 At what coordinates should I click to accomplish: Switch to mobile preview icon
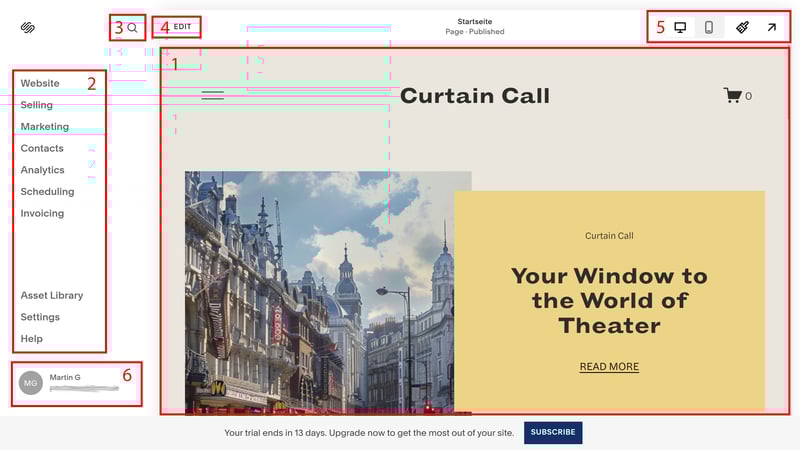(x=709, y=27)
